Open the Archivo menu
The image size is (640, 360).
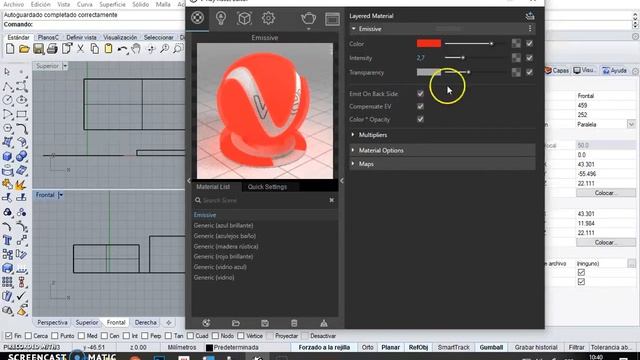[13, 4]
